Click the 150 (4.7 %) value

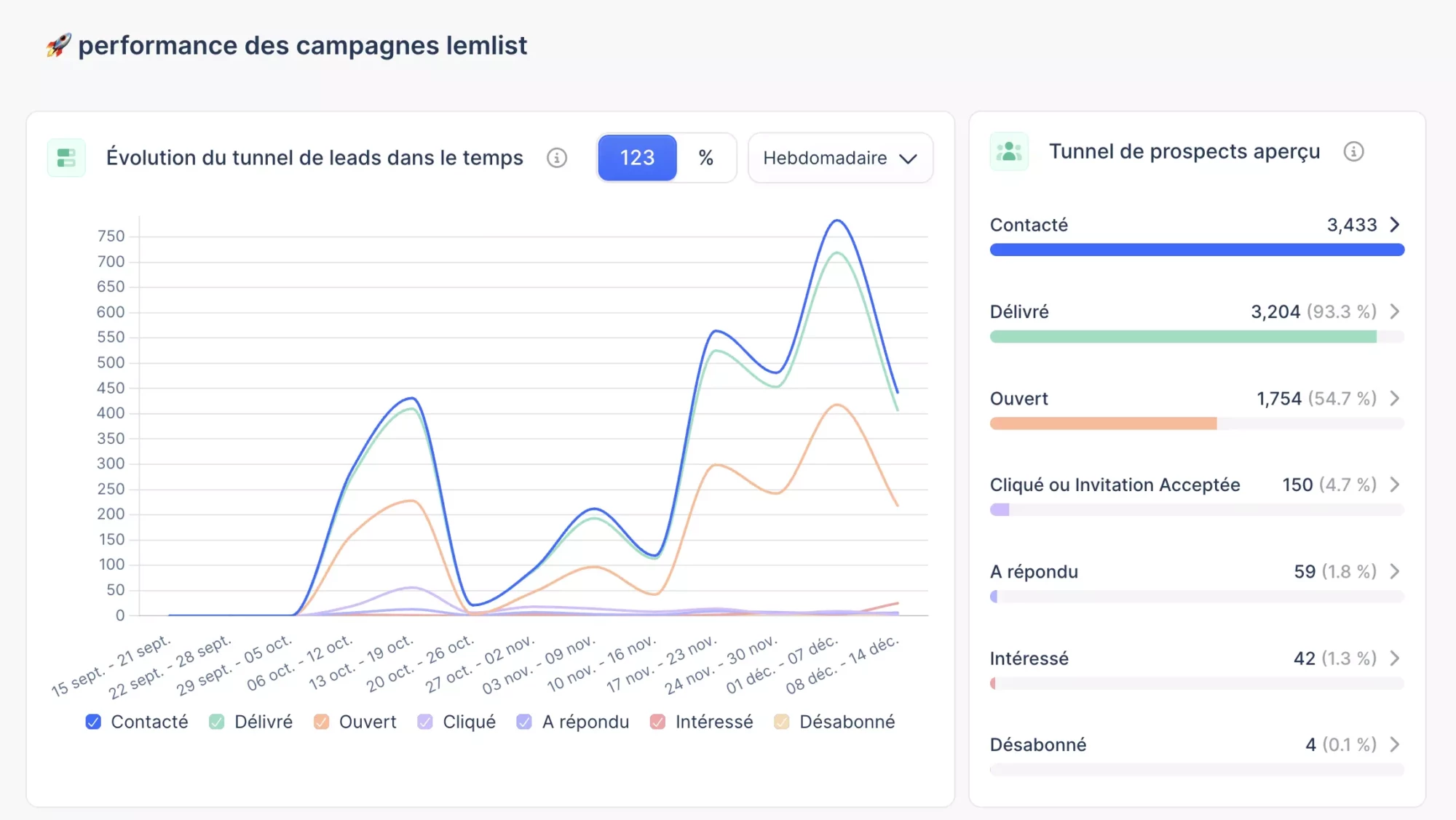(1329, 485)
